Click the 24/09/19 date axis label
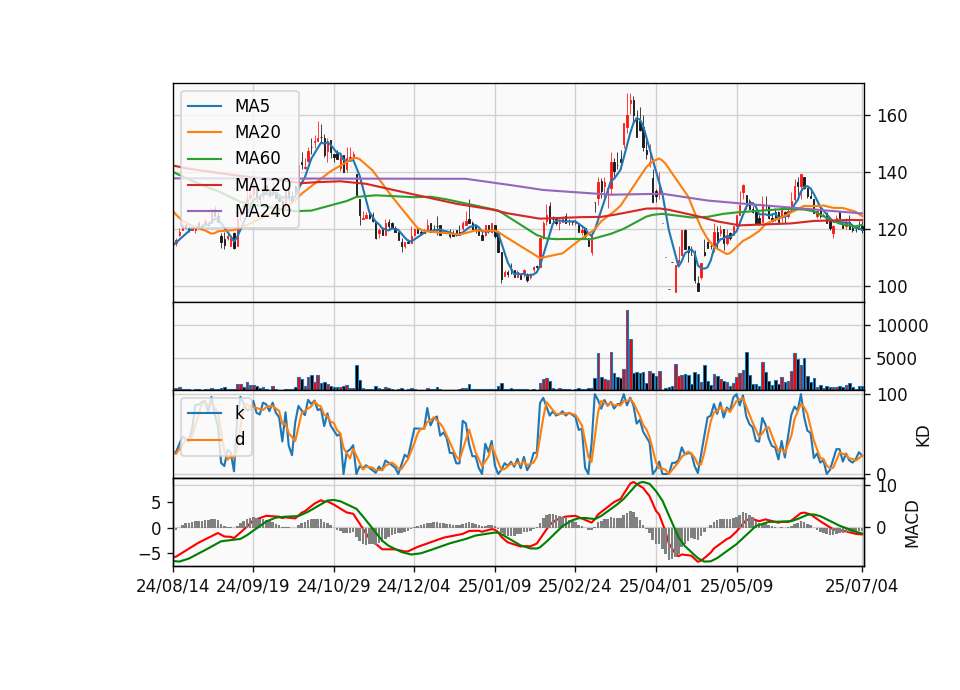This screenshot has width=960, height=690. 253,587
